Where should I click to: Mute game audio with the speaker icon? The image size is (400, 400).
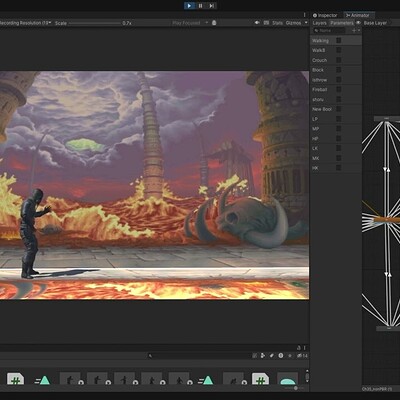257,23
